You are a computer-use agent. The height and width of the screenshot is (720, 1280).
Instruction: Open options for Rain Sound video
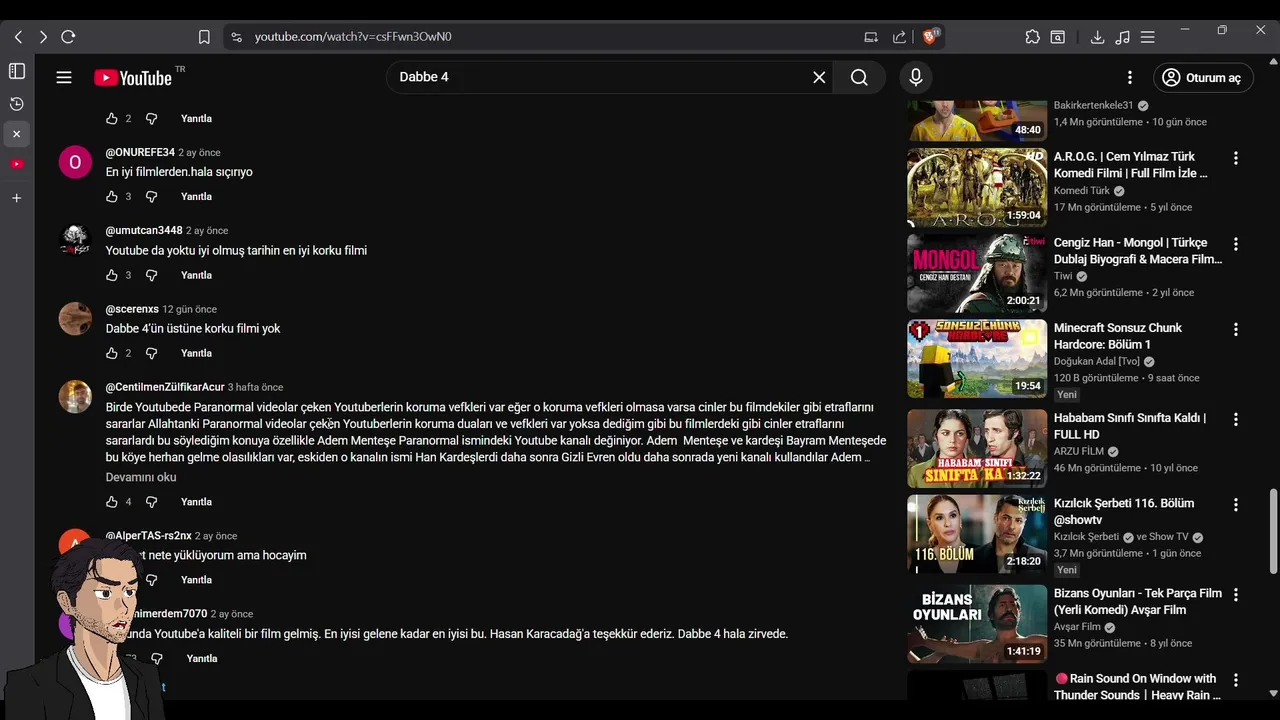(1236, 680)
